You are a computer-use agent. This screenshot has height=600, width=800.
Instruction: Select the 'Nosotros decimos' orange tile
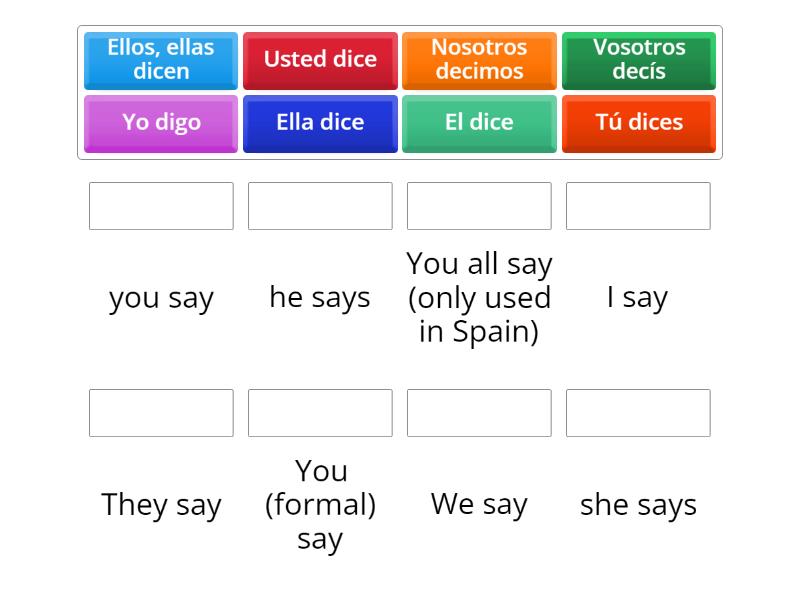479,59
